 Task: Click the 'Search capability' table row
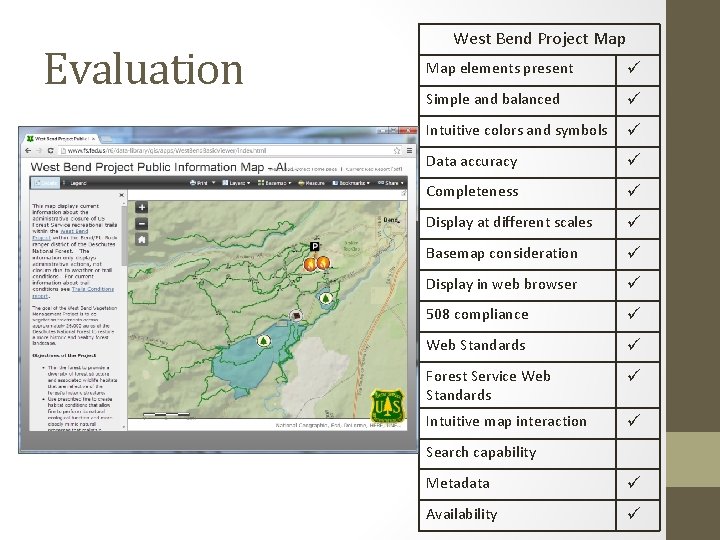coord(540,454)
